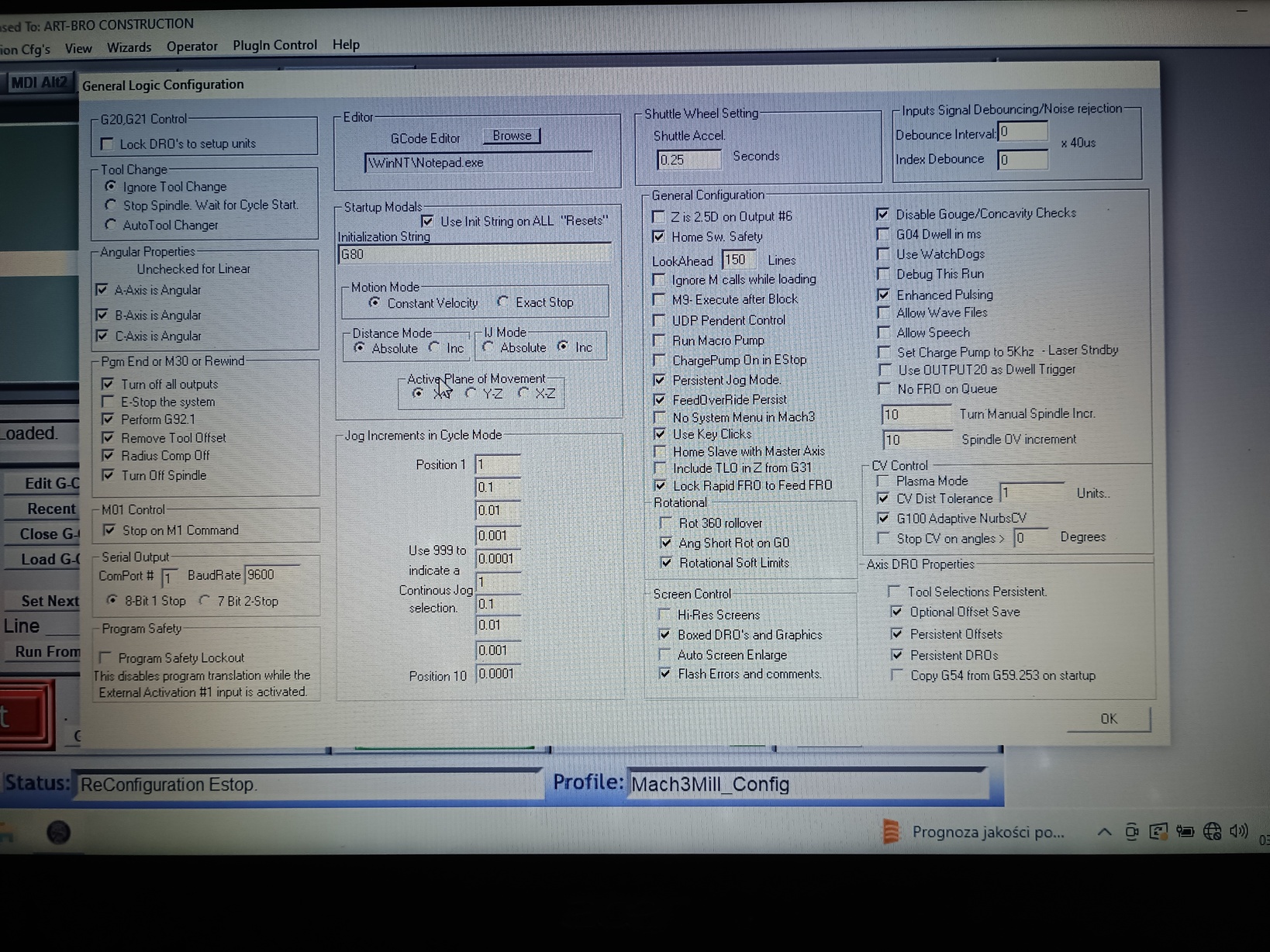
Task: Toggle Persistent Jog Mode checkbox
Action: pyautogui.click(x=659, y=380)
